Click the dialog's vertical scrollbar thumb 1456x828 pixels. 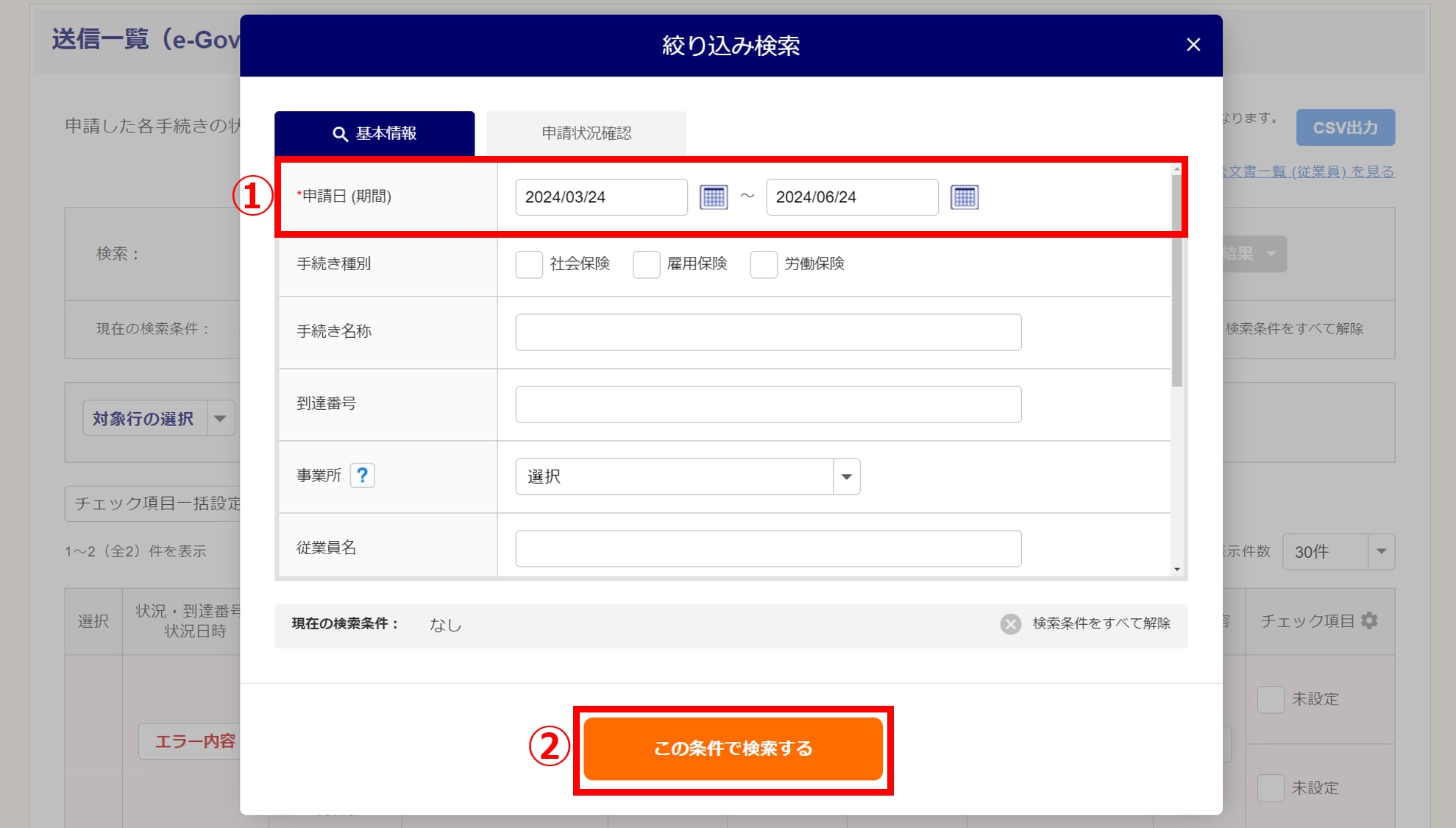click(x=1177, y=294)
